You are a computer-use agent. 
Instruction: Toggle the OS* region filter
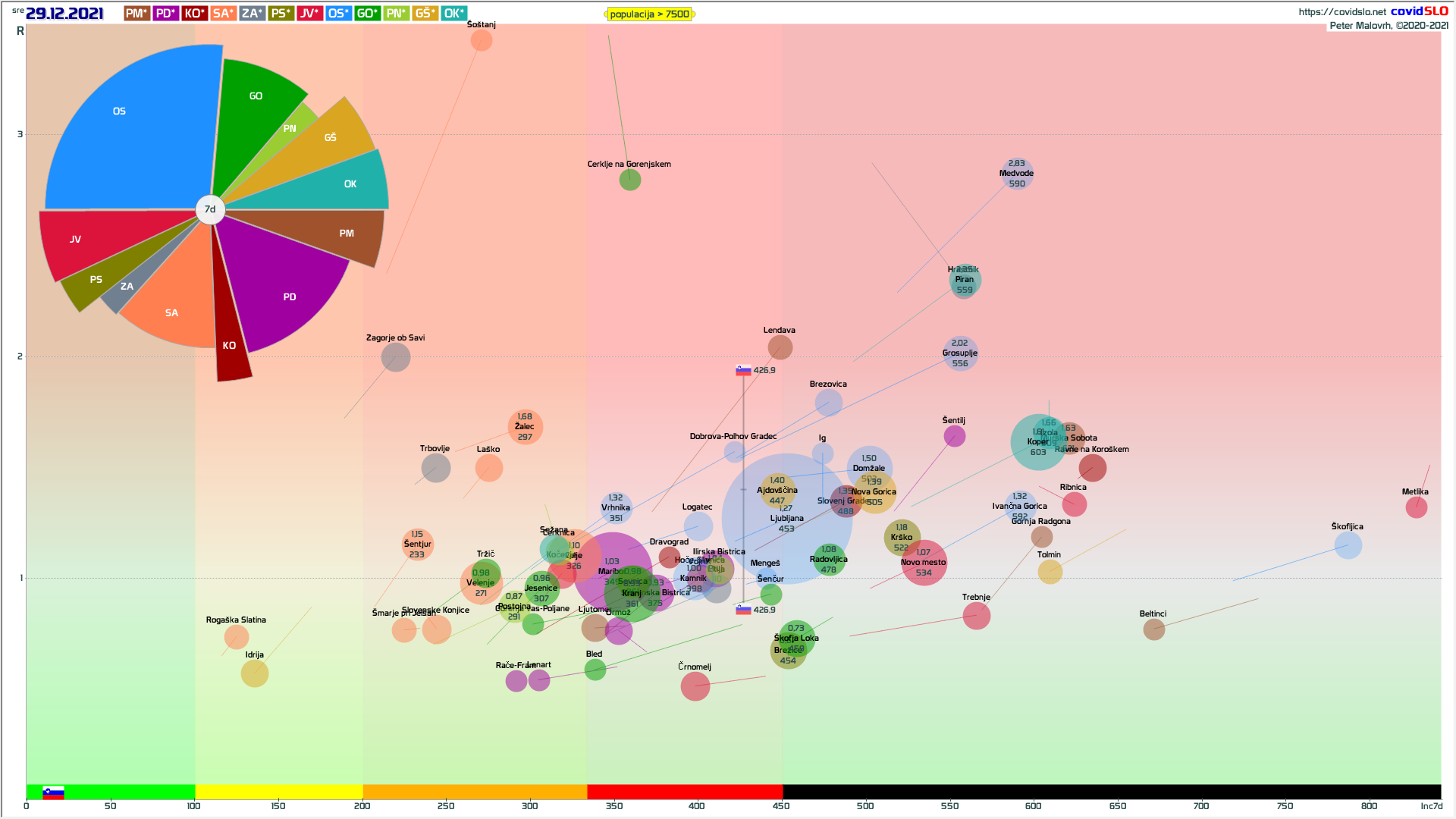coord(338,14)
